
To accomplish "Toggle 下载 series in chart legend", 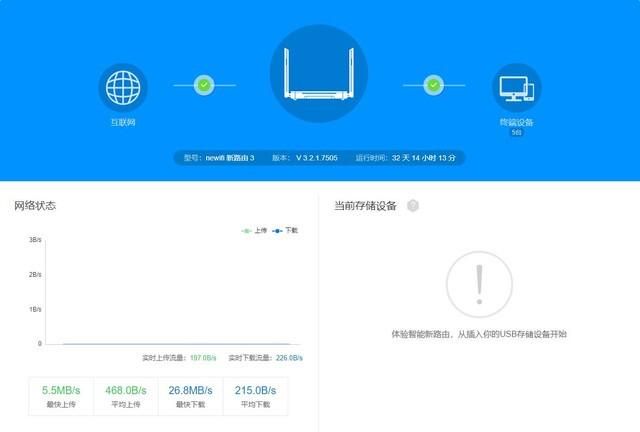I will coord(285,231).
